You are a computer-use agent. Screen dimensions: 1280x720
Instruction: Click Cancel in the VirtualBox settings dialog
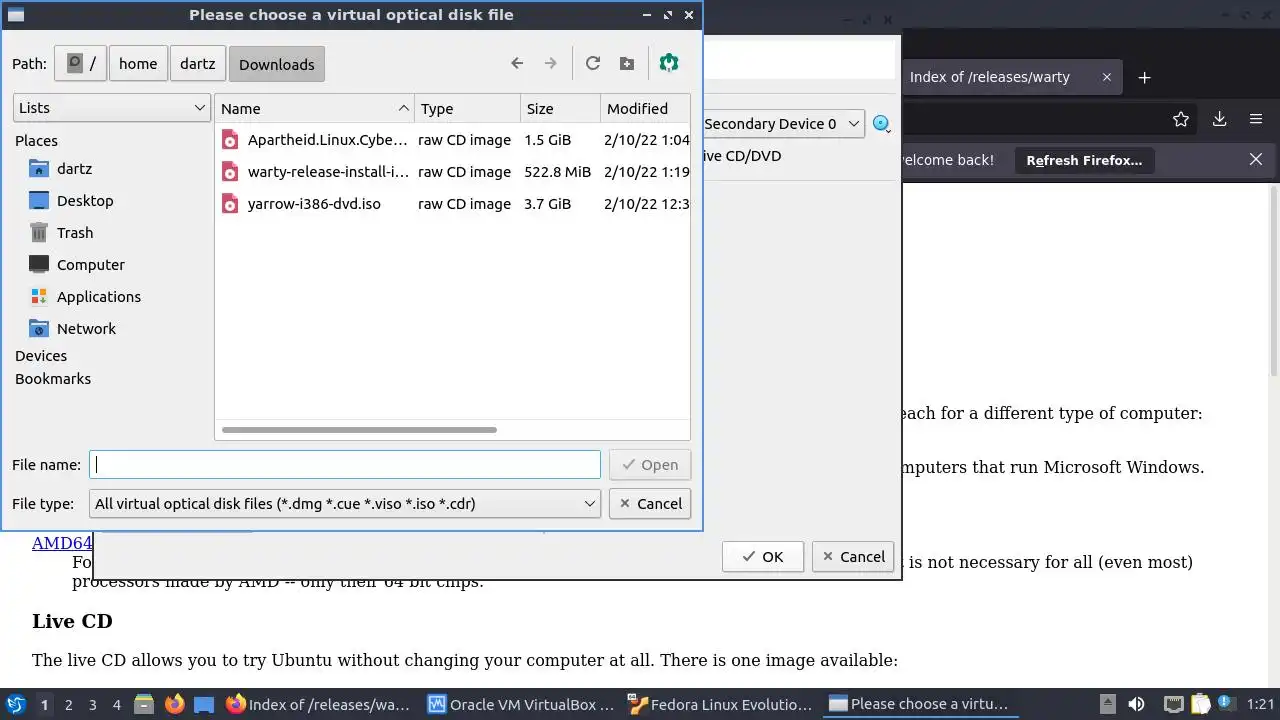[x=853, y=557]
